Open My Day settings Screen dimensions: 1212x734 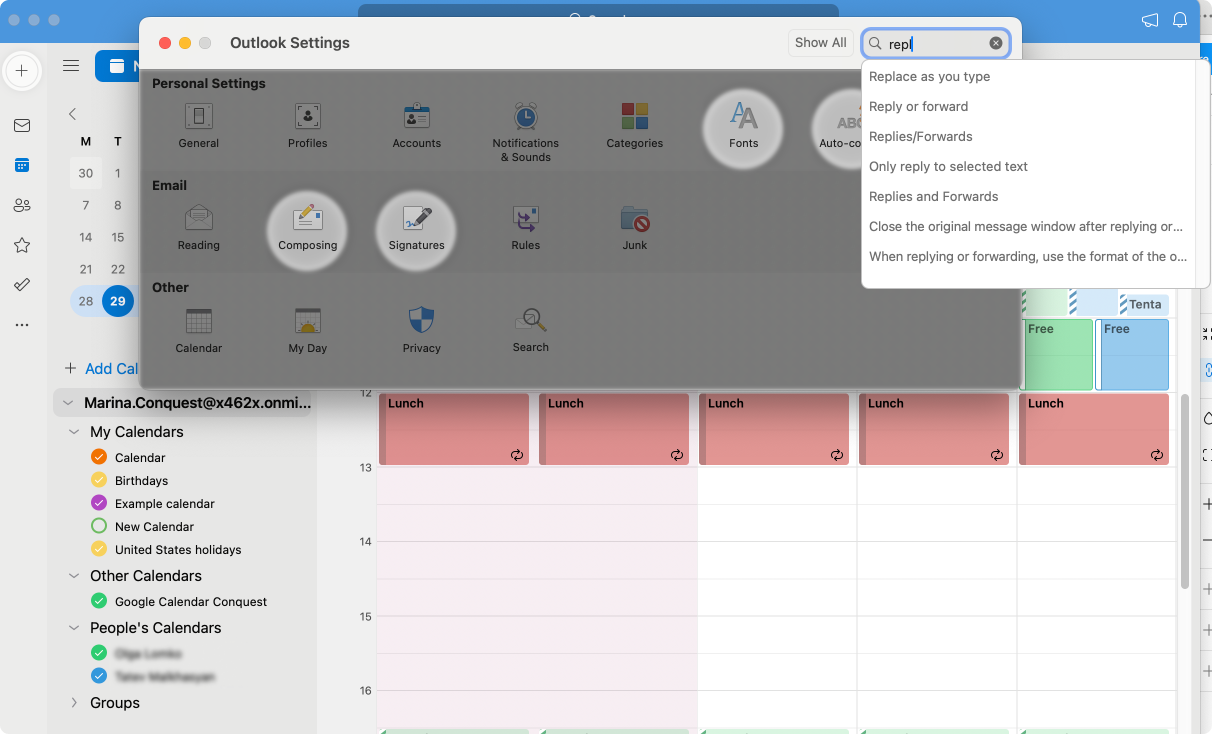click(x=307, y=330)
